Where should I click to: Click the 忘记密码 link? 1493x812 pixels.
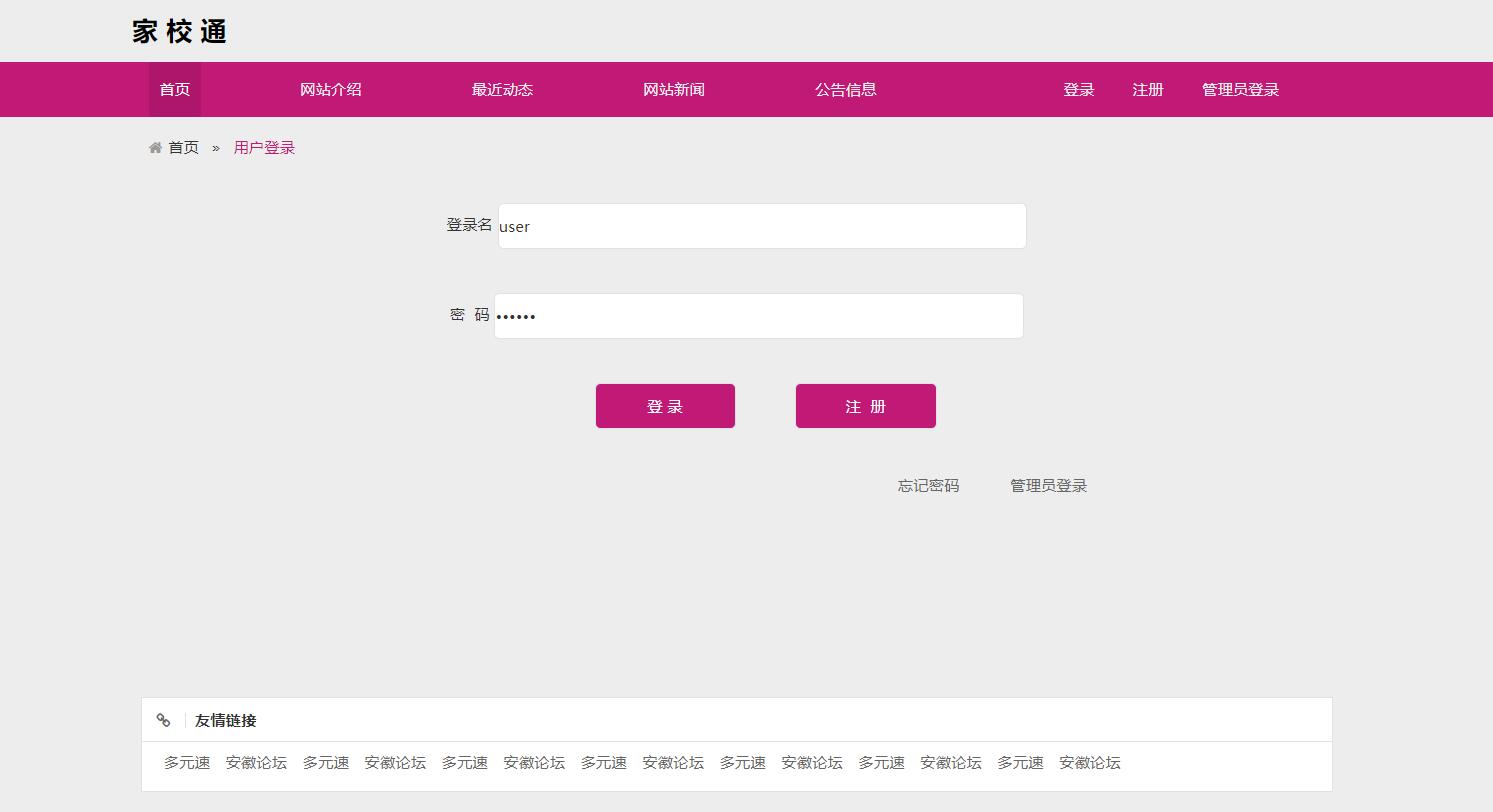[x=927, y=485]
